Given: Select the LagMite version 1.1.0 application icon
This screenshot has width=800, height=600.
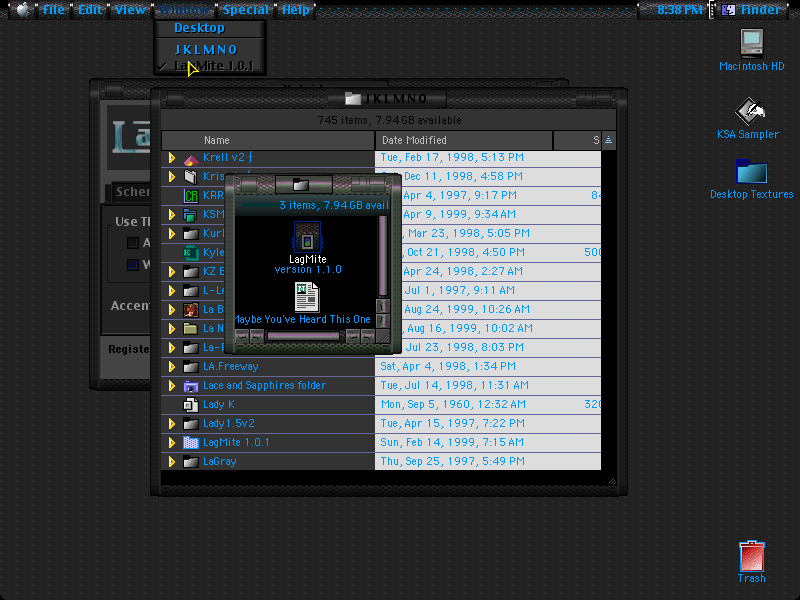Looking at the screenshot, I should 307,237.
